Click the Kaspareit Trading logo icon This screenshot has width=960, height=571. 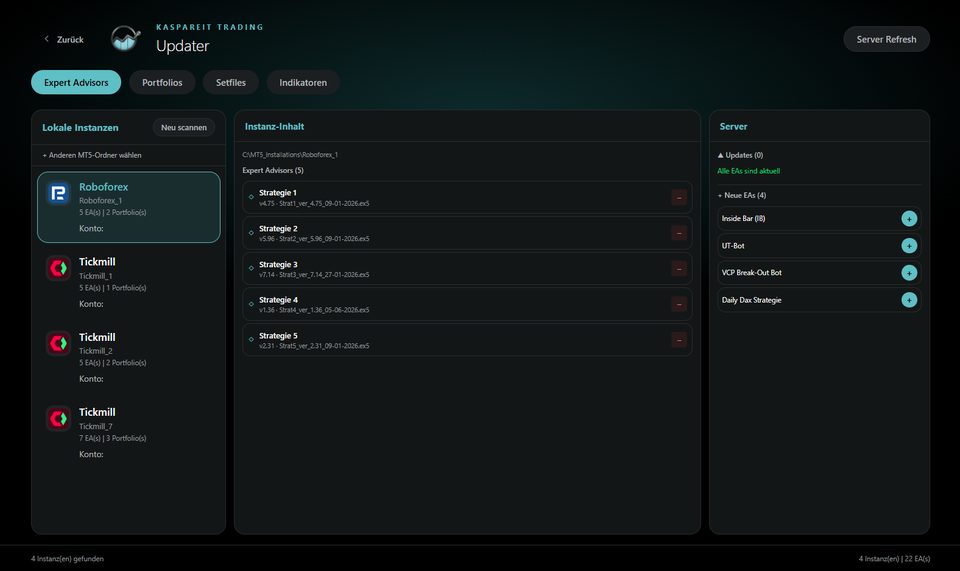(126, 39)
